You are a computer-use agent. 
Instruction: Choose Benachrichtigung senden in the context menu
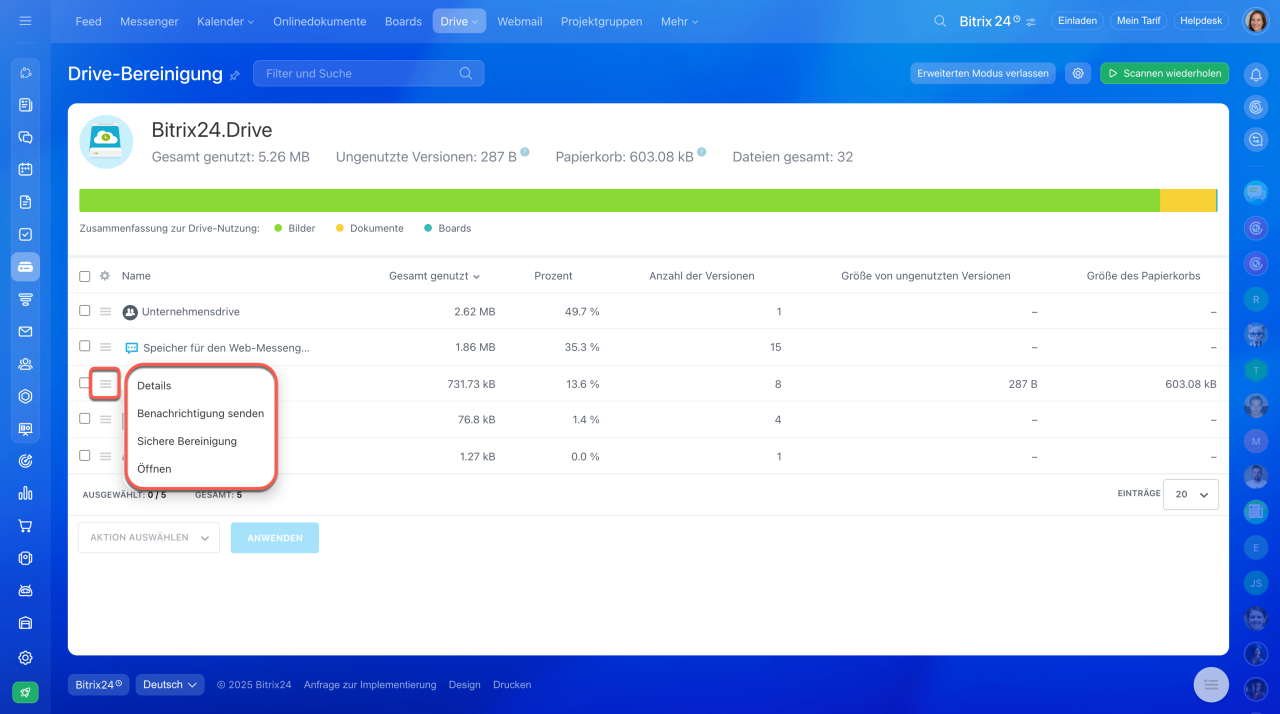(x=200, y=413)
